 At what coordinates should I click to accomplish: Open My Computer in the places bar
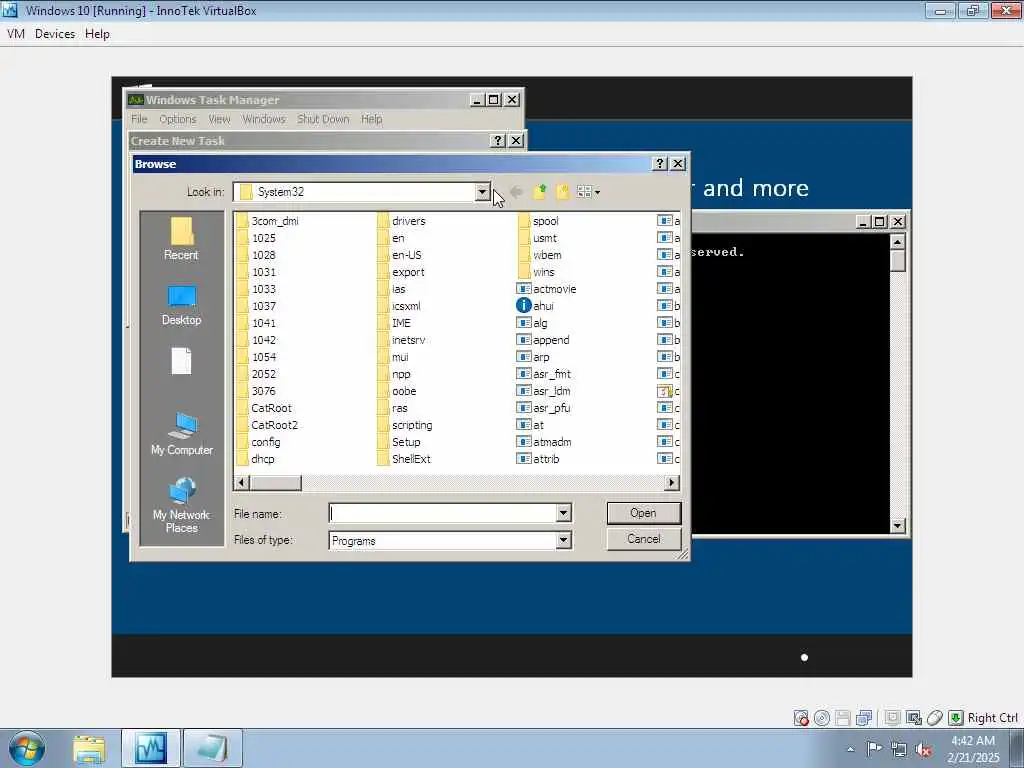coord(182,434)
